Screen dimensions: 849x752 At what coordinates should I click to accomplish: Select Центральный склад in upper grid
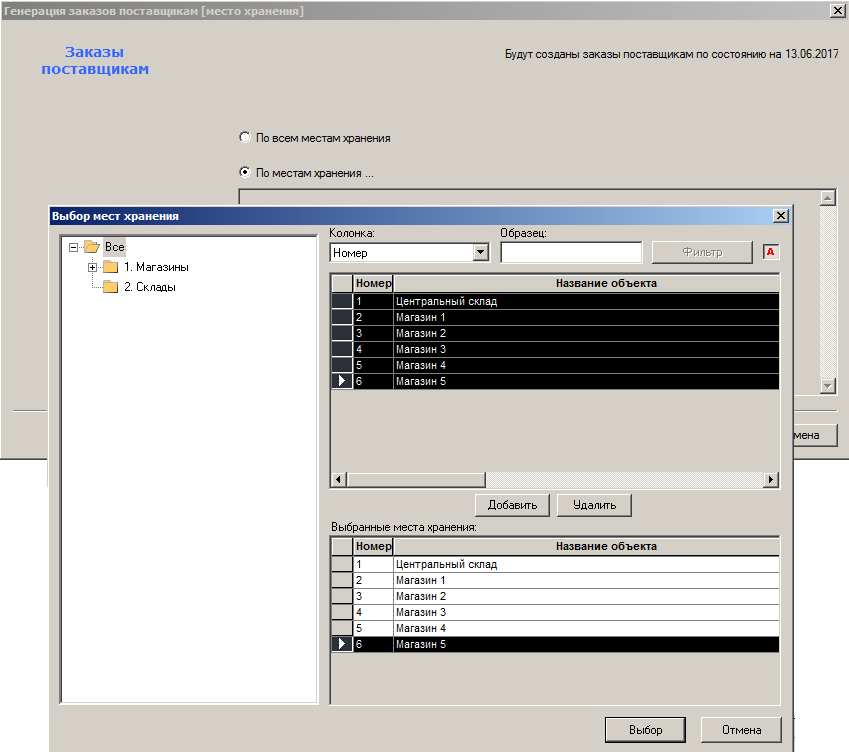click(586, 301)
